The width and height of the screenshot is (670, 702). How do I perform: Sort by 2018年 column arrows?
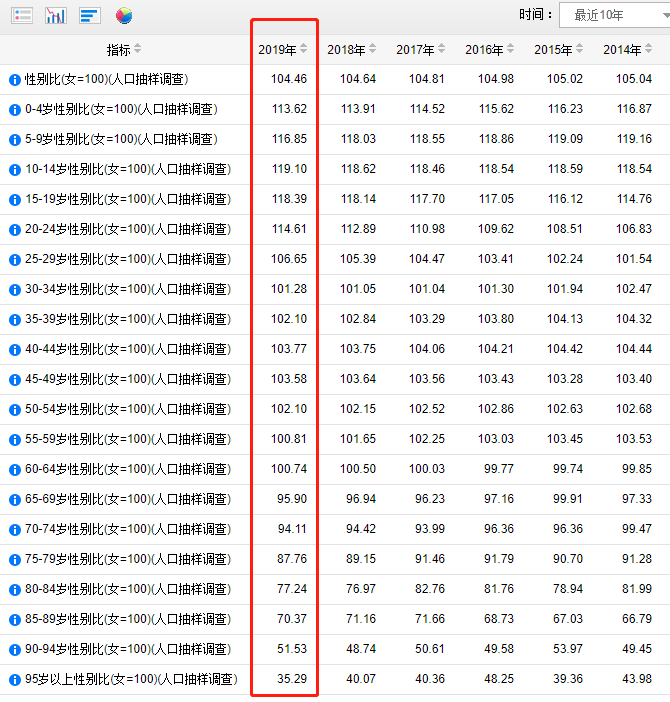pos(372,48)
